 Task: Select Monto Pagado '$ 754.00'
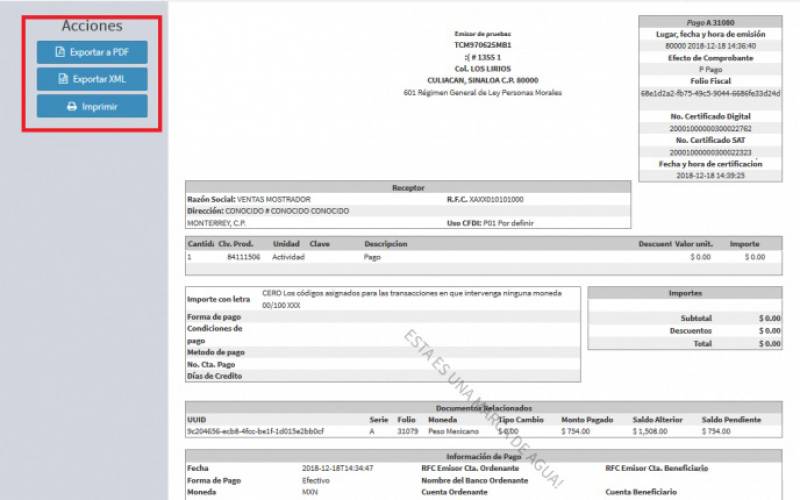pyautogui.click(x=576, y=431)
